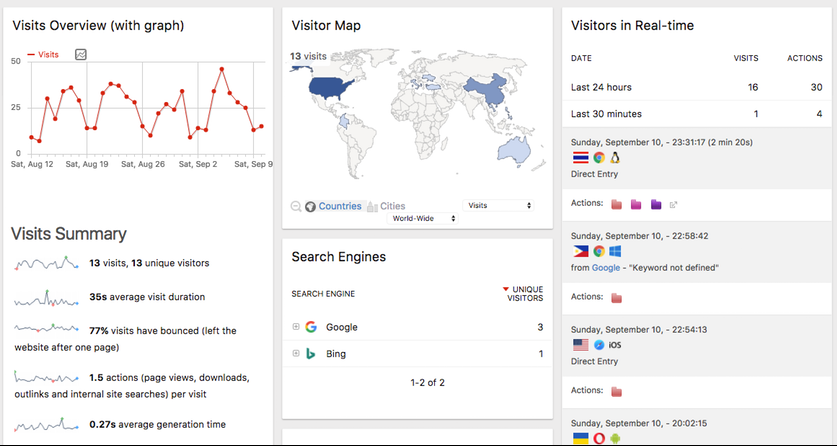Switch the map to Cities view
The image size is (837, 446).
(x=392, y=206)
